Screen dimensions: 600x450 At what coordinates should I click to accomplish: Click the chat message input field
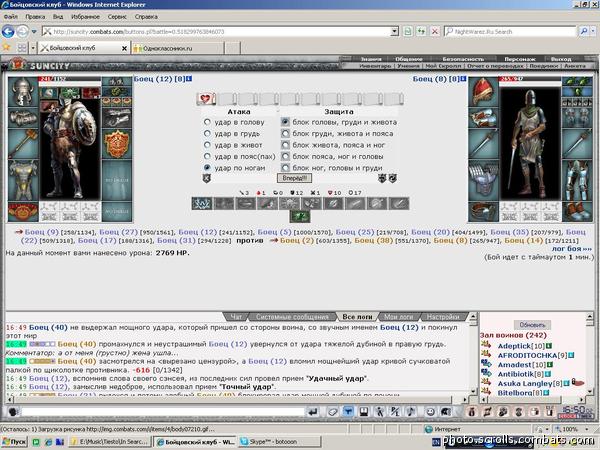point(163,412)
